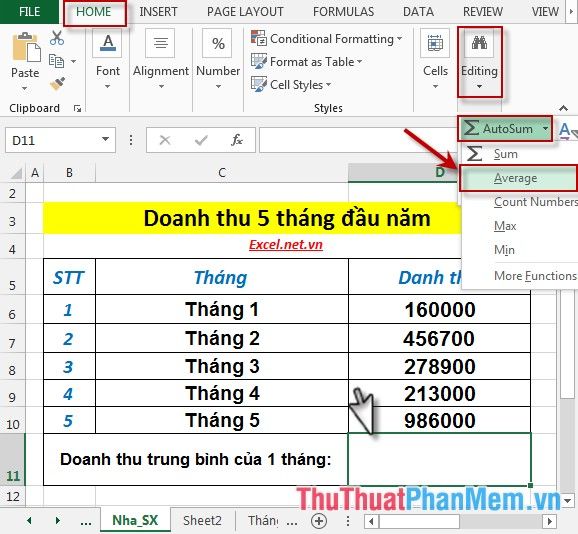
Task: Click the AutoSum sigma button
Action: point(498,129)
